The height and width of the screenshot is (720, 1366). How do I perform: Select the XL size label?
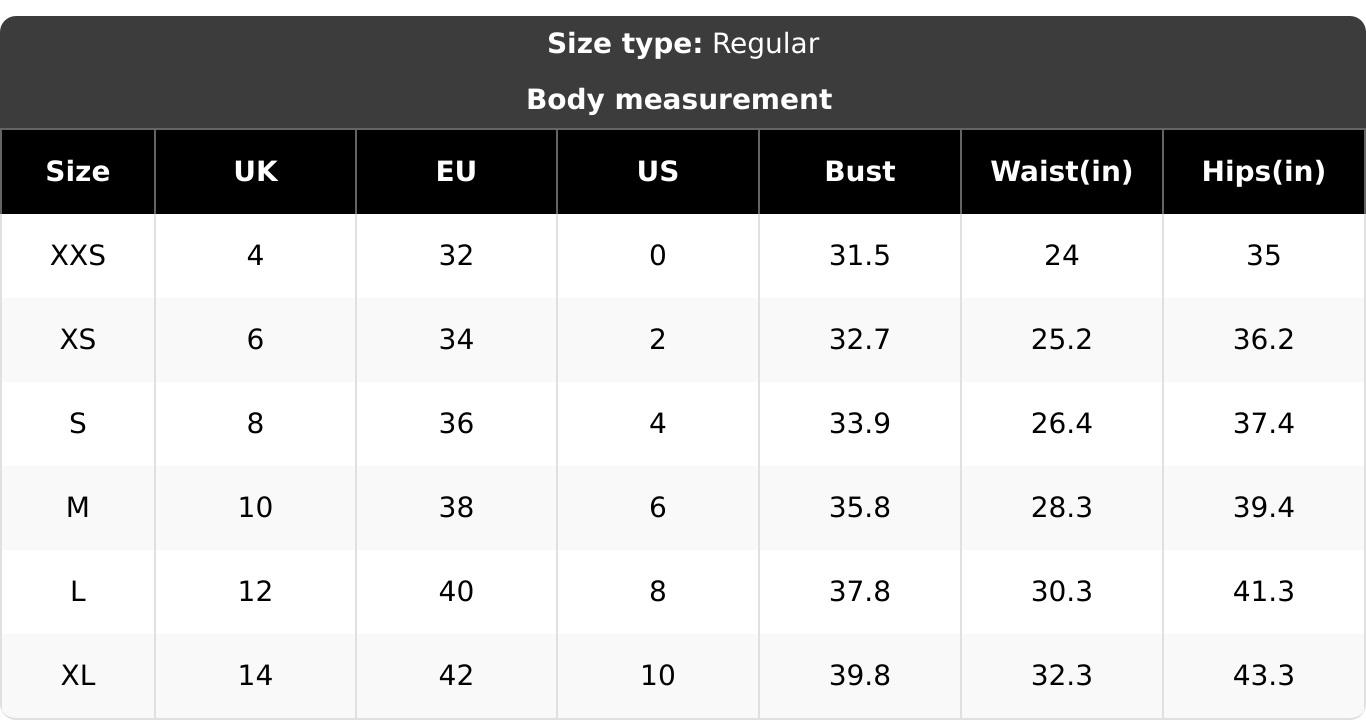click(78, 676)
